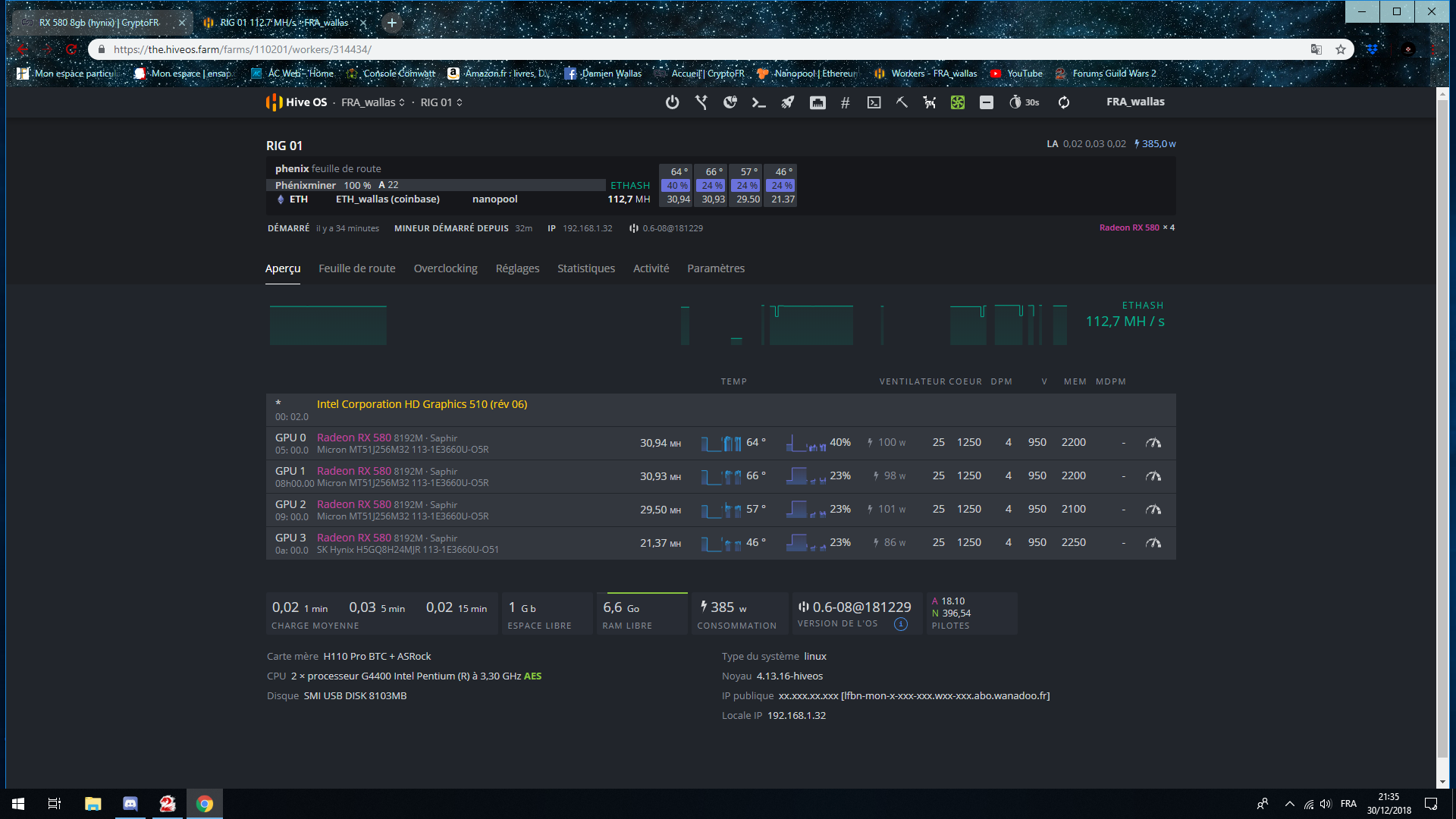Open Discord from the taskbar

[130, 804]
